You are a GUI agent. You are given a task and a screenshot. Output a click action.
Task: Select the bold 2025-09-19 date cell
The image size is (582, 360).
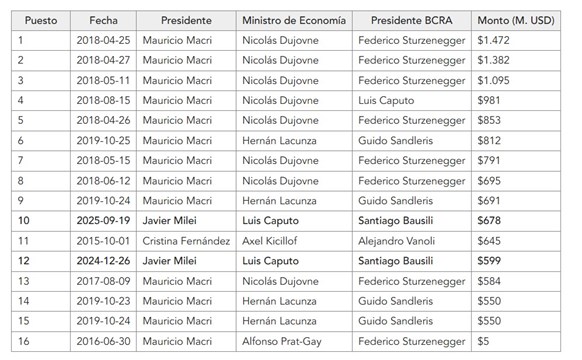(104, 221)
